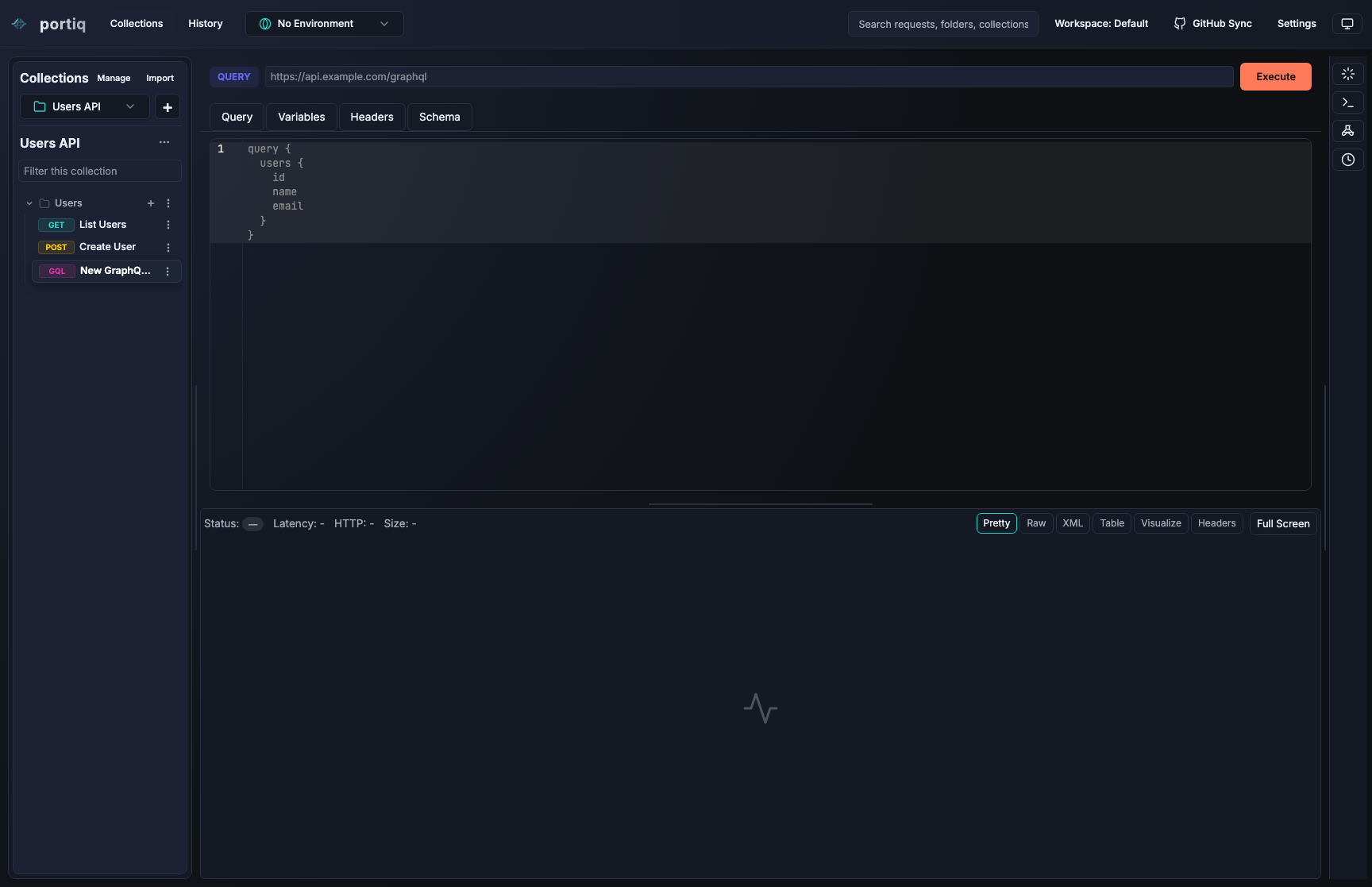This screenshot has height=887, width=1372.
Task: Open options menu for New GraphQL request
Action: (x=168, y=271)
